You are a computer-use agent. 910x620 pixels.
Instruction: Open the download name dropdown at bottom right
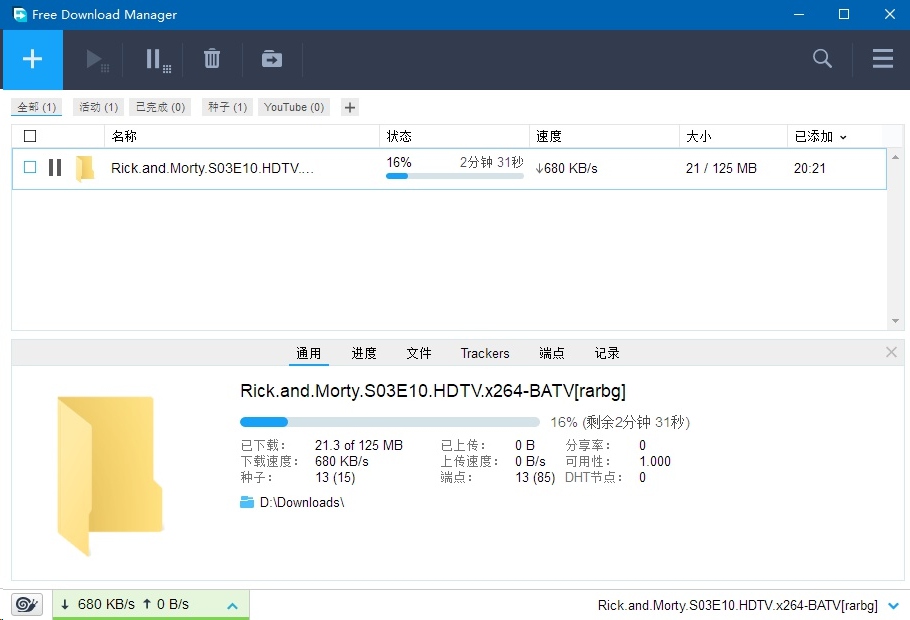click(893, 604)
